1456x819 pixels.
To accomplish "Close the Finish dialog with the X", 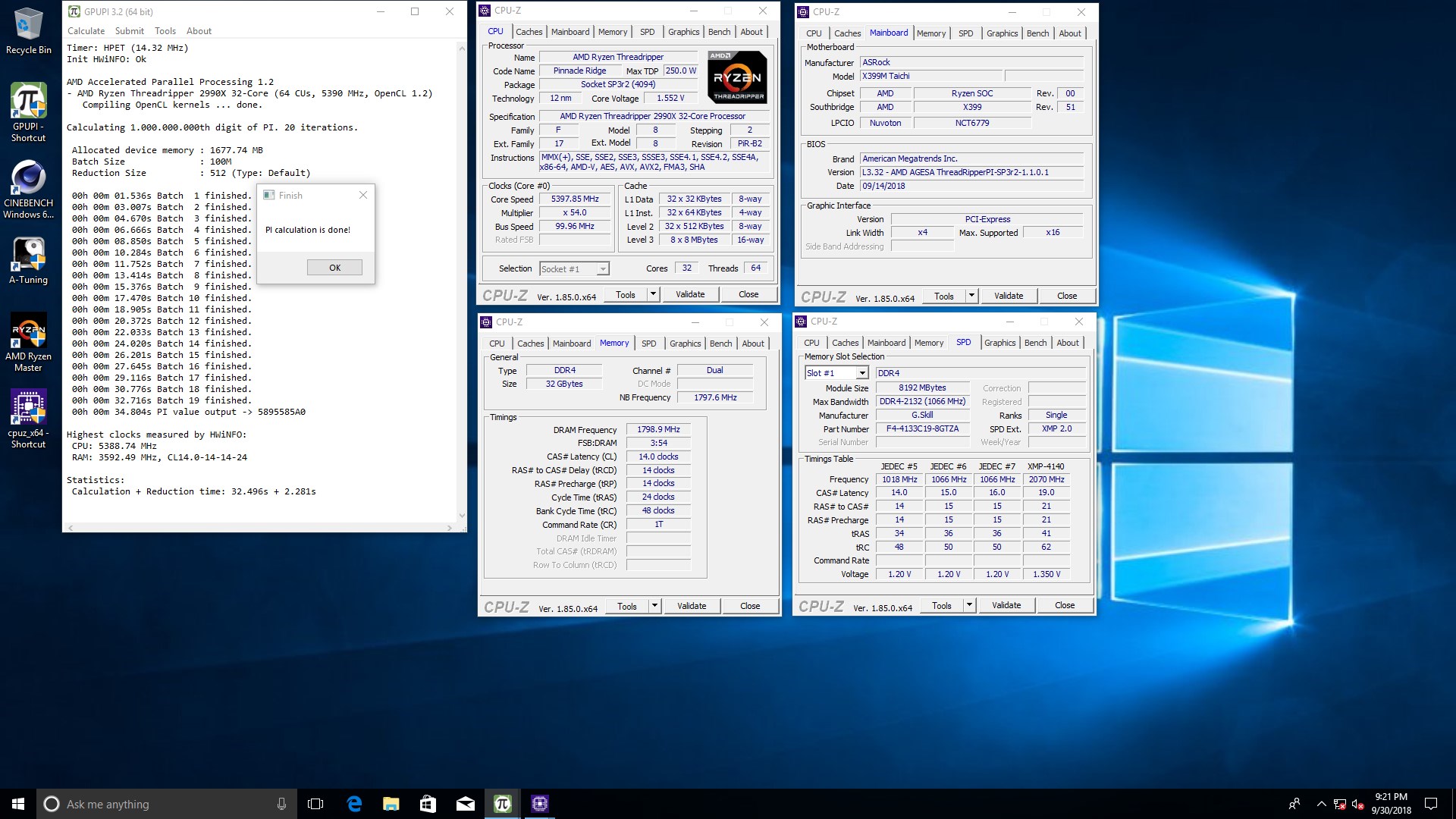I will (363, 195).
